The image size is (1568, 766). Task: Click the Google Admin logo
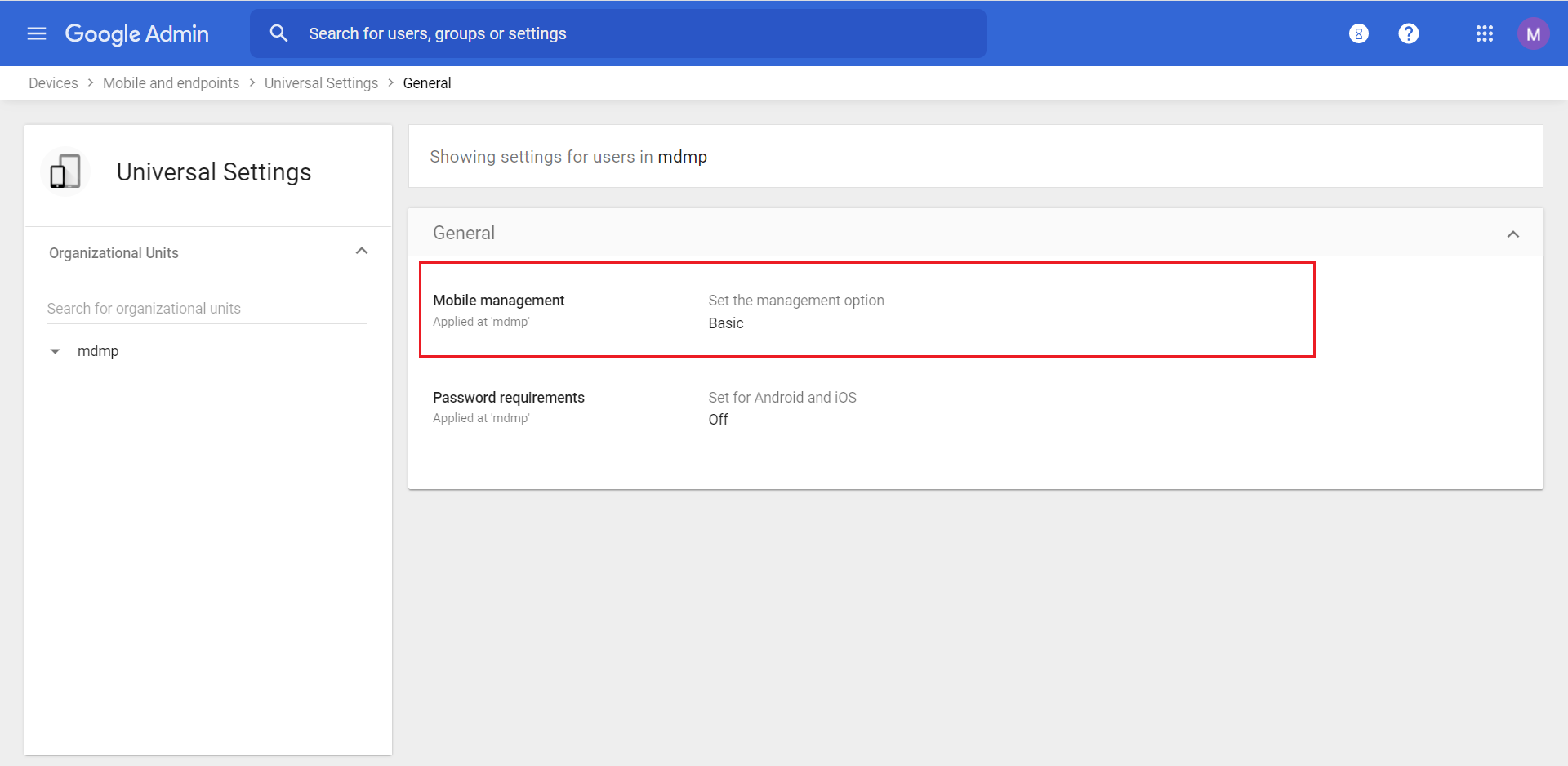[x=137, y=33]
